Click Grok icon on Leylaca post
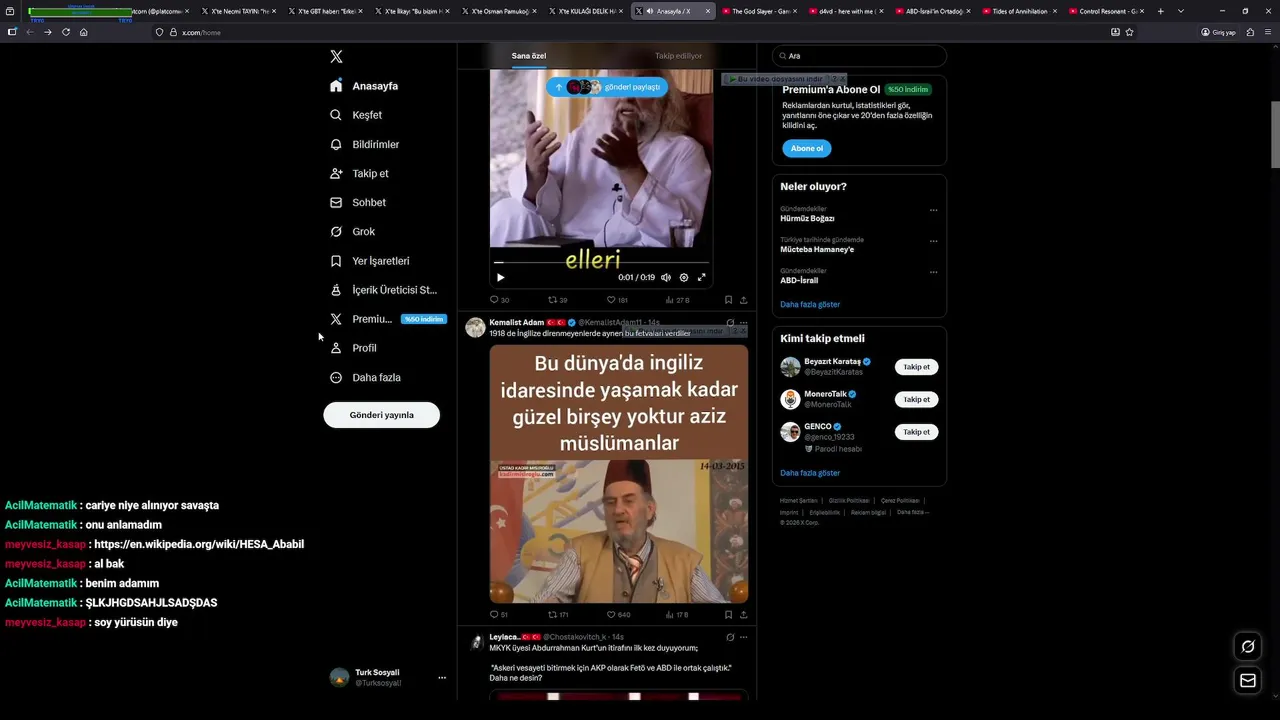This screenshot has height=720, width=1280. [x=730, y=637]
